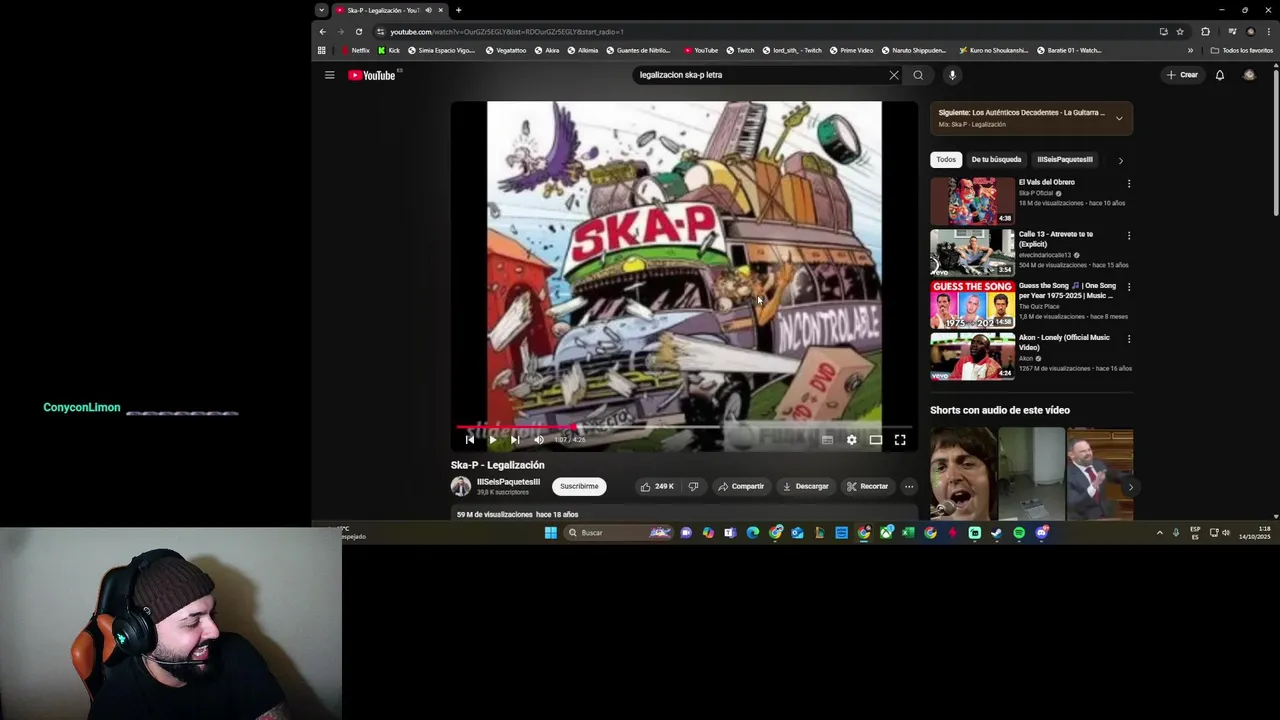Open the Prime Video bookmark

pos(851,50)
